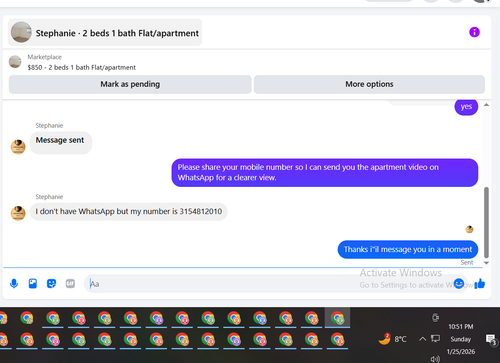Open the chat header 'Stephanie · 2 beds 1 bath Flat/apartment'
This screenshot has height=363, width=500.
105,33
